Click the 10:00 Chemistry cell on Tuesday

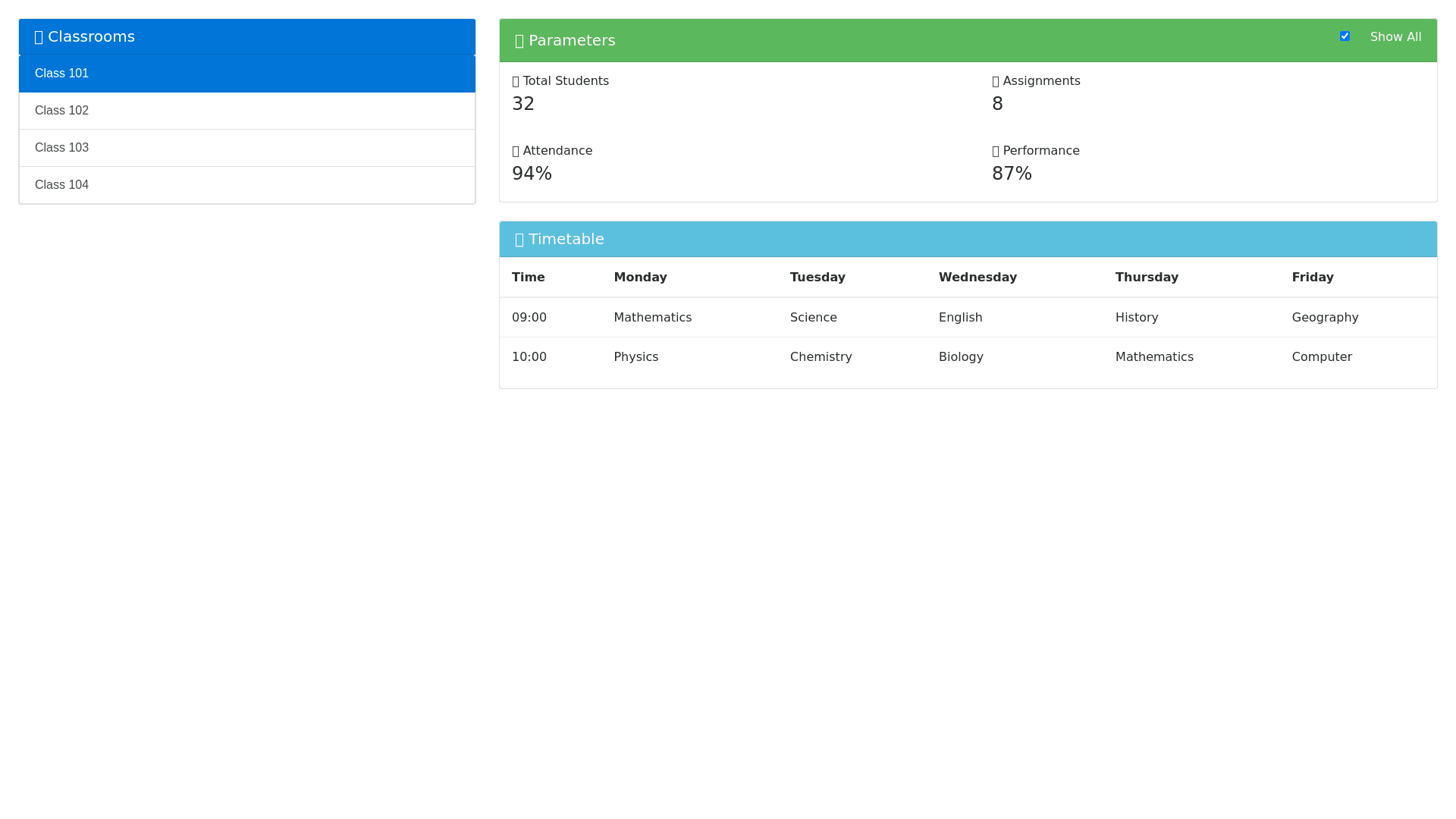point(821,357)
